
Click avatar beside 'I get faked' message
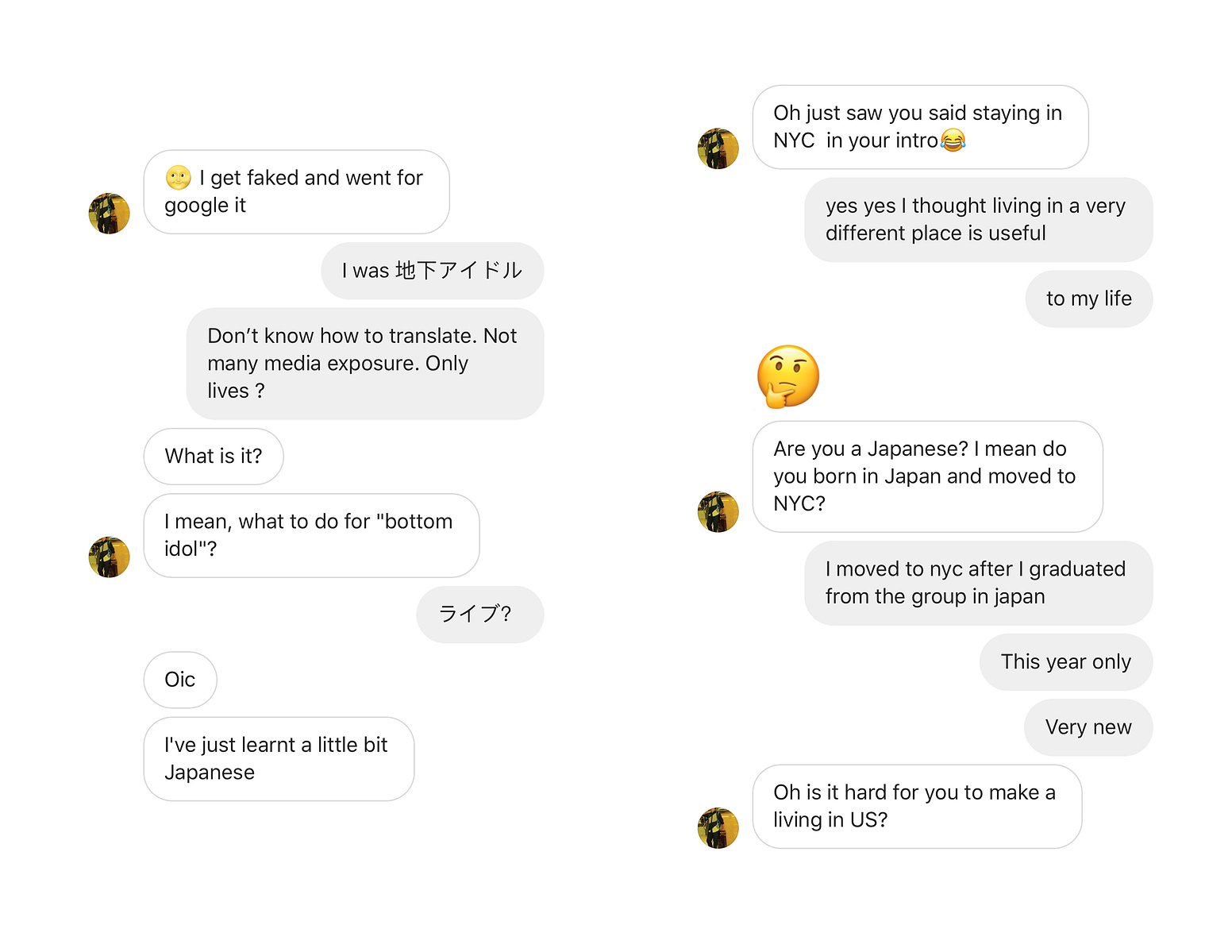tap(110, 213)
